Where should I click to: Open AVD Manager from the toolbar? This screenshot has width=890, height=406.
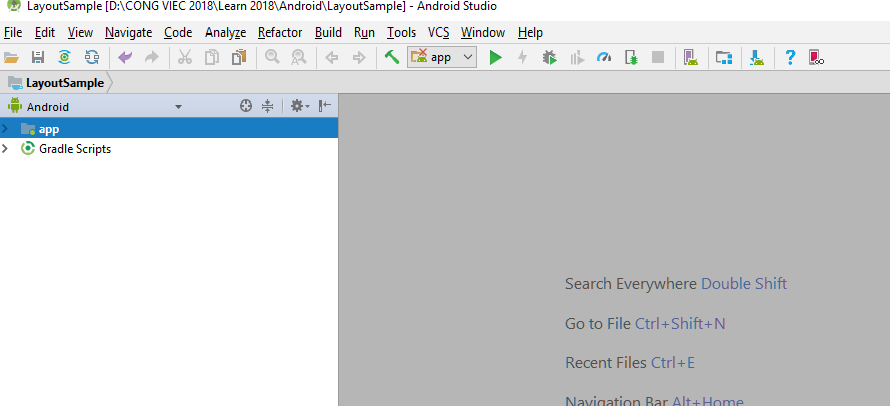(x=690, y=58)
